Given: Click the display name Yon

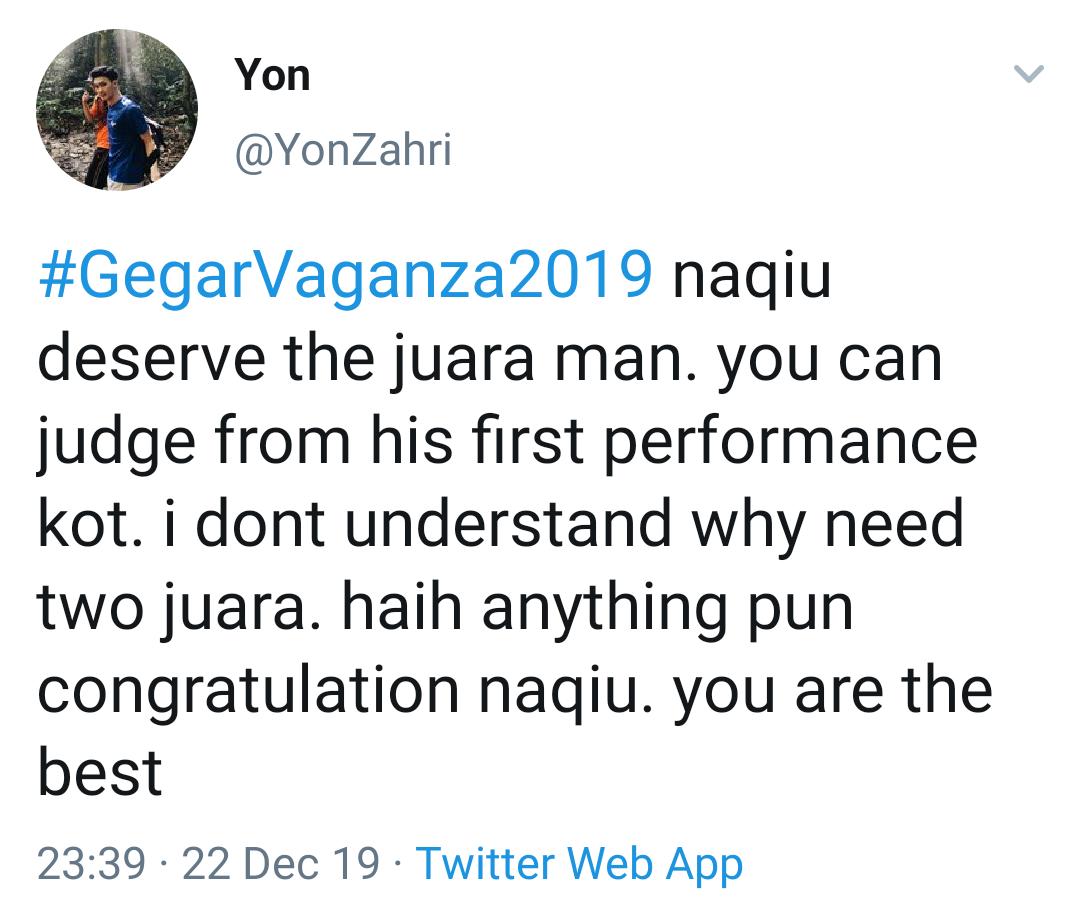Looking at the screenshot, I should (x=271, y=75).
